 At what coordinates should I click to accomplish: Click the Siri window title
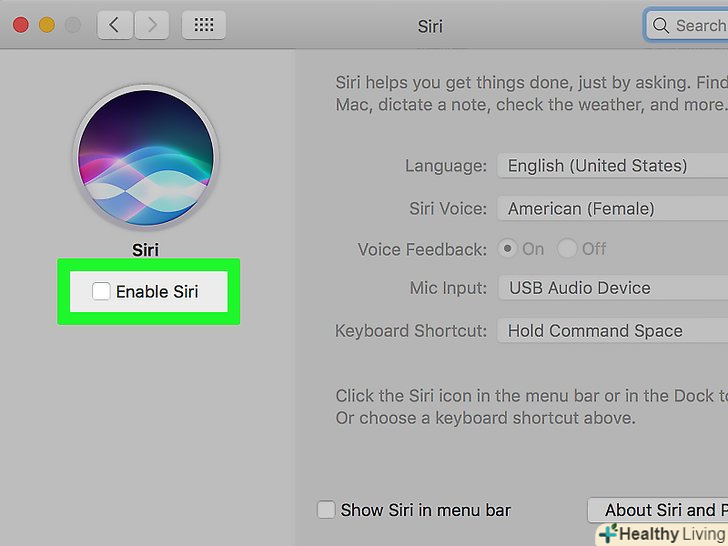[430, 26]
